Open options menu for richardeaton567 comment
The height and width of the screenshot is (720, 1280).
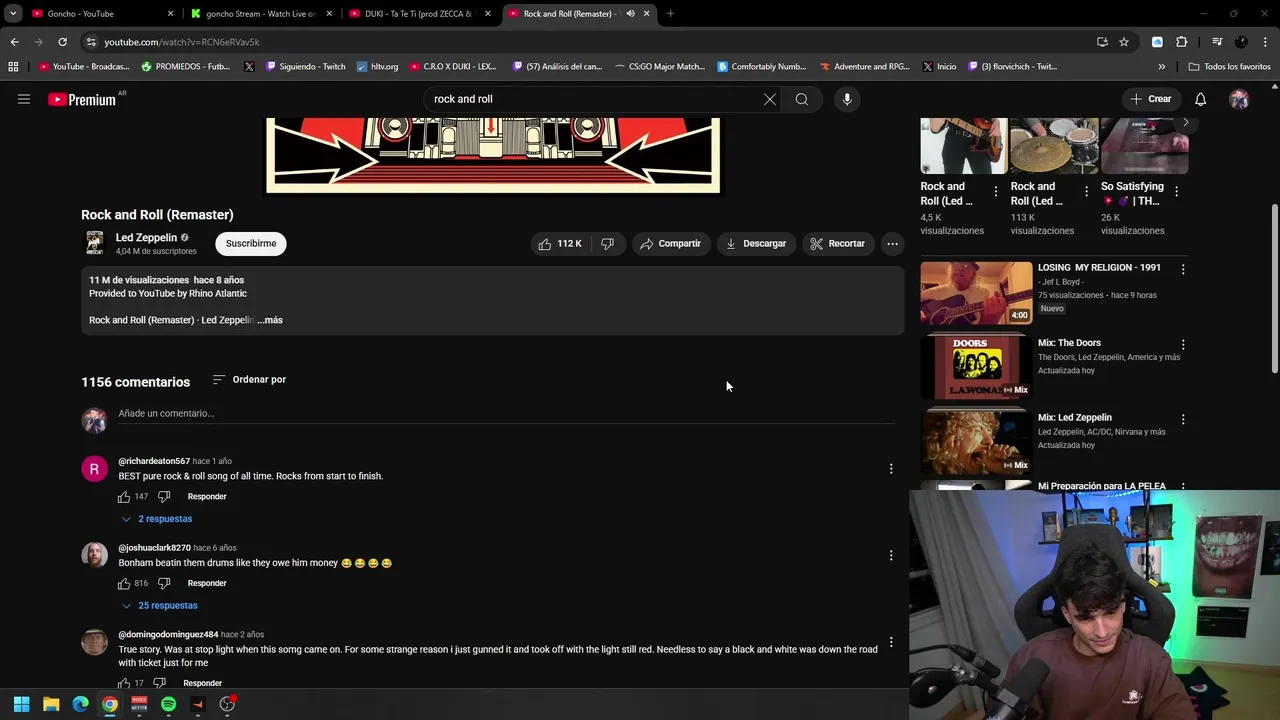(891, 469)
